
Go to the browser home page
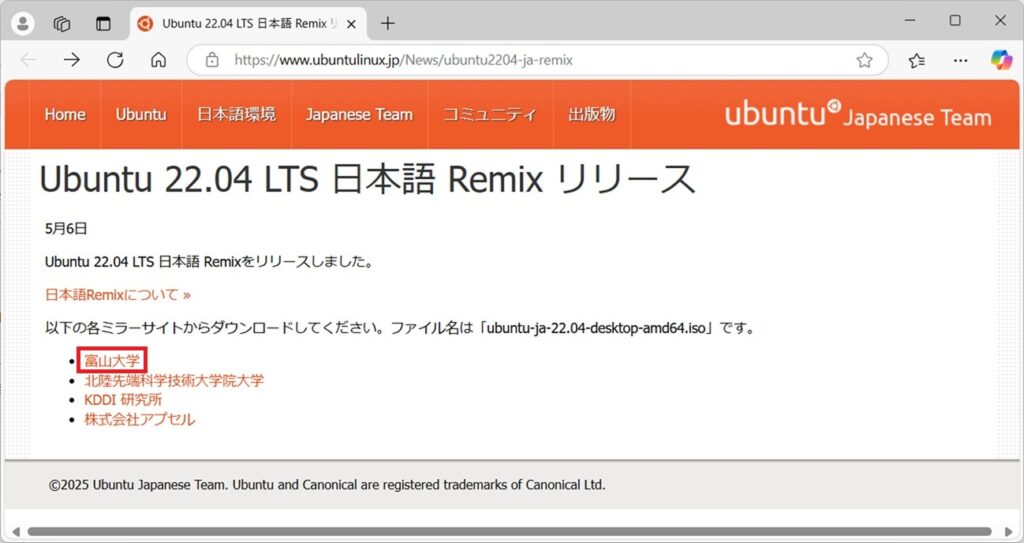click(159, 60)
